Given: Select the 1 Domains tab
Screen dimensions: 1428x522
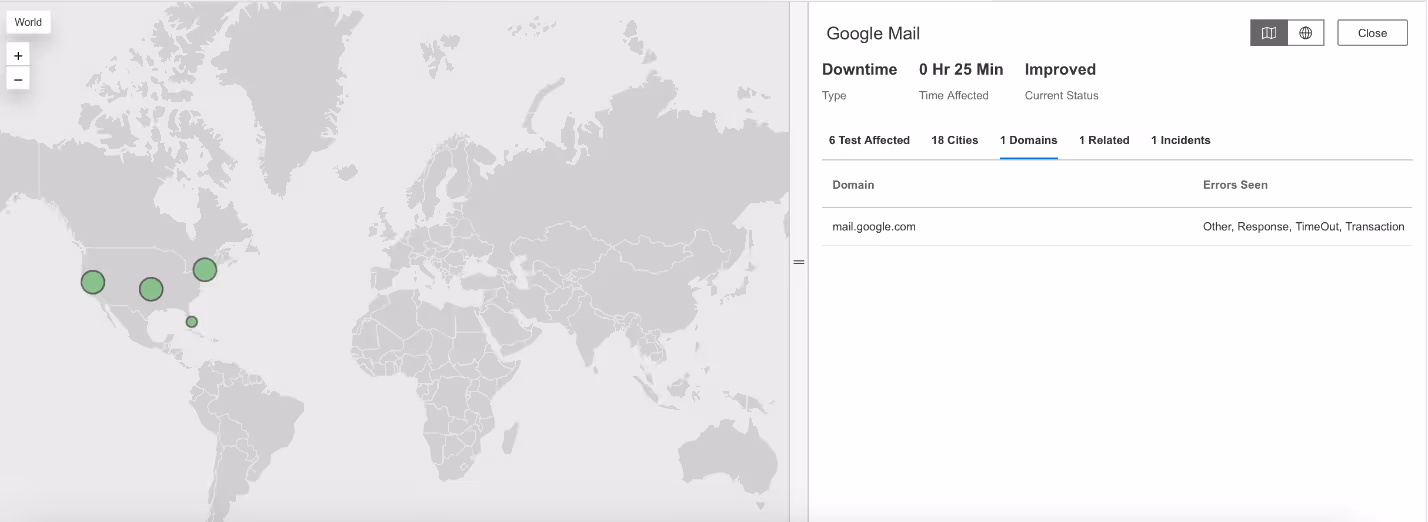Looking at the screenshot, I should coord(1029,140).
